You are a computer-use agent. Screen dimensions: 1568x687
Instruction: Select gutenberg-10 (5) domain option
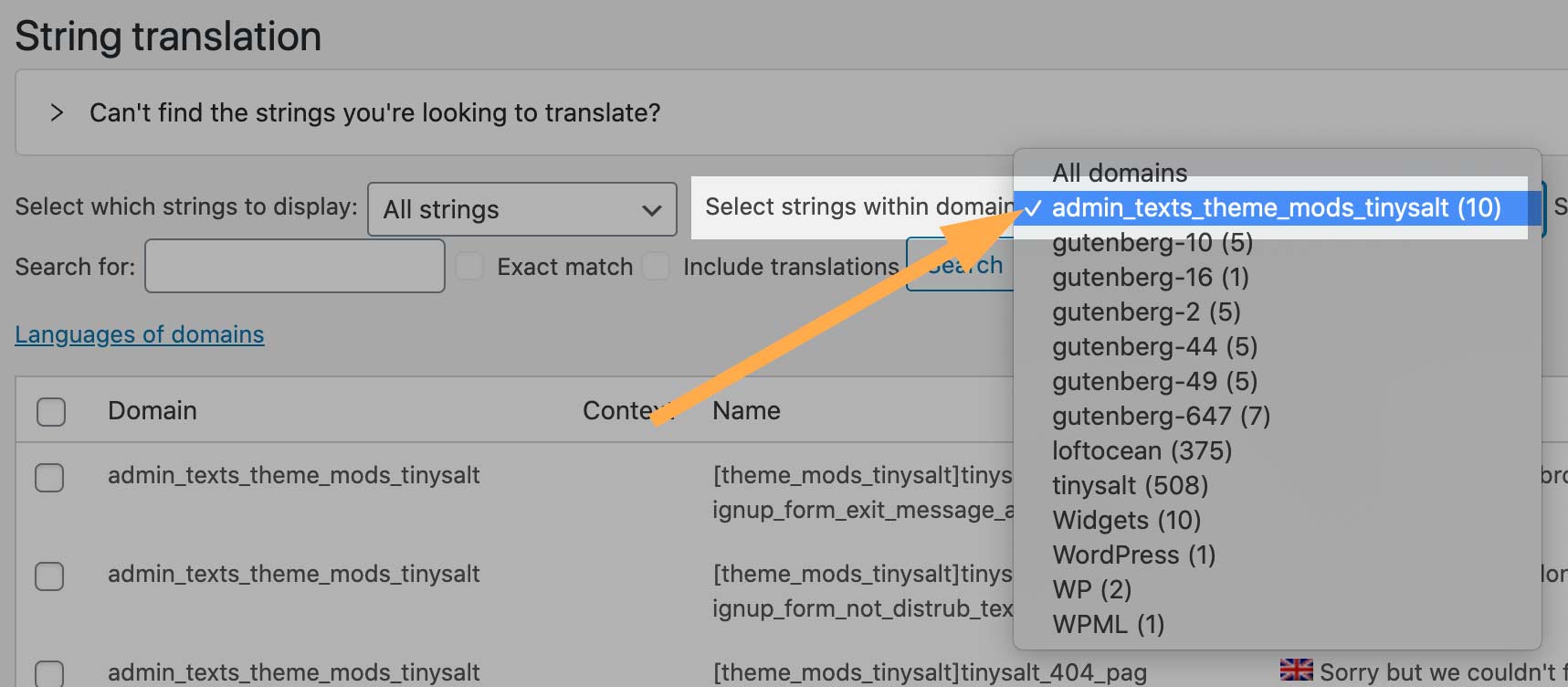pos(1152,242)
